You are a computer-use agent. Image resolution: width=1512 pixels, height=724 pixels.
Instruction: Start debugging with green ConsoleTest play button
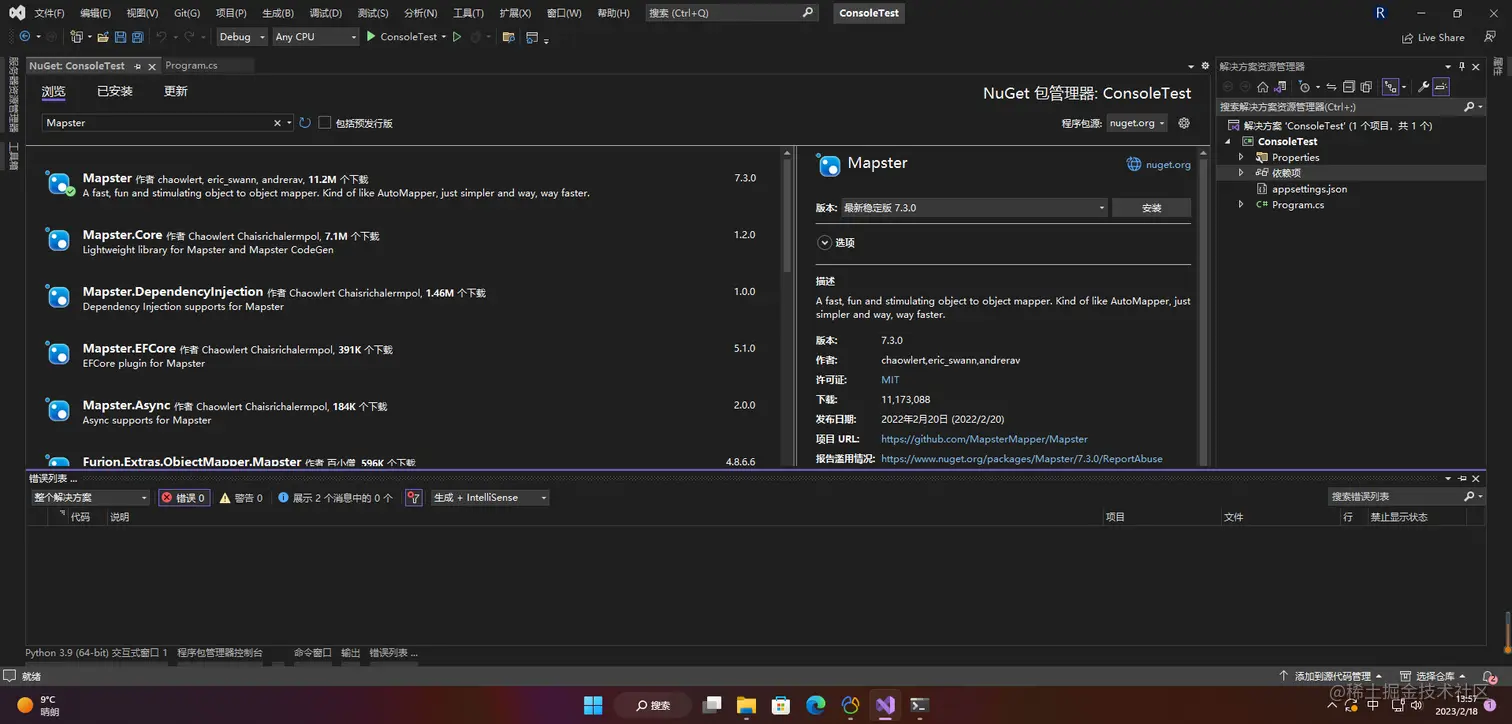[x=401, y=37]
